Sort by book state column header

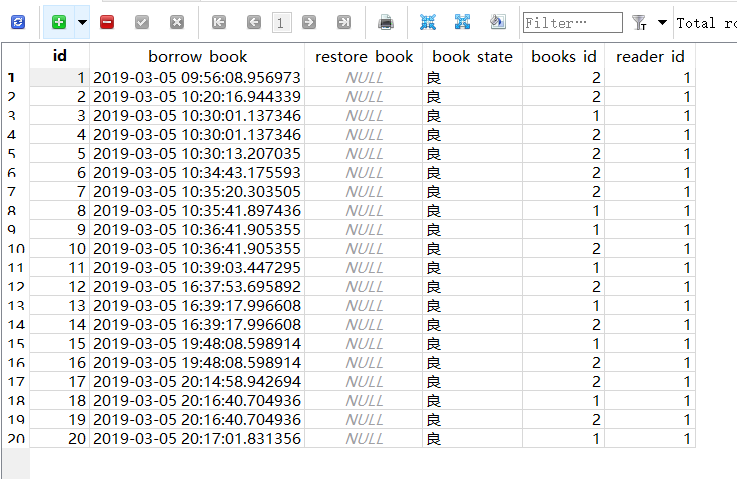pos(472,56)
